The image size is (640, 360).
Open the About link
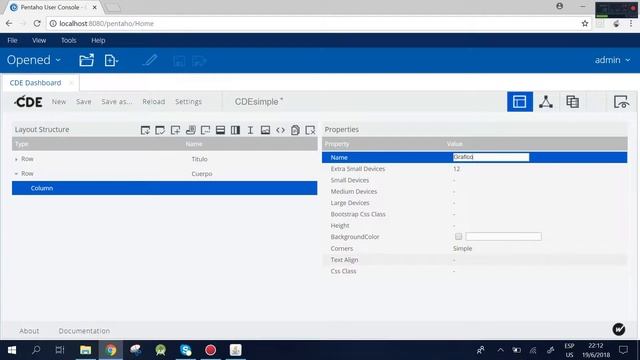point(29,331)
